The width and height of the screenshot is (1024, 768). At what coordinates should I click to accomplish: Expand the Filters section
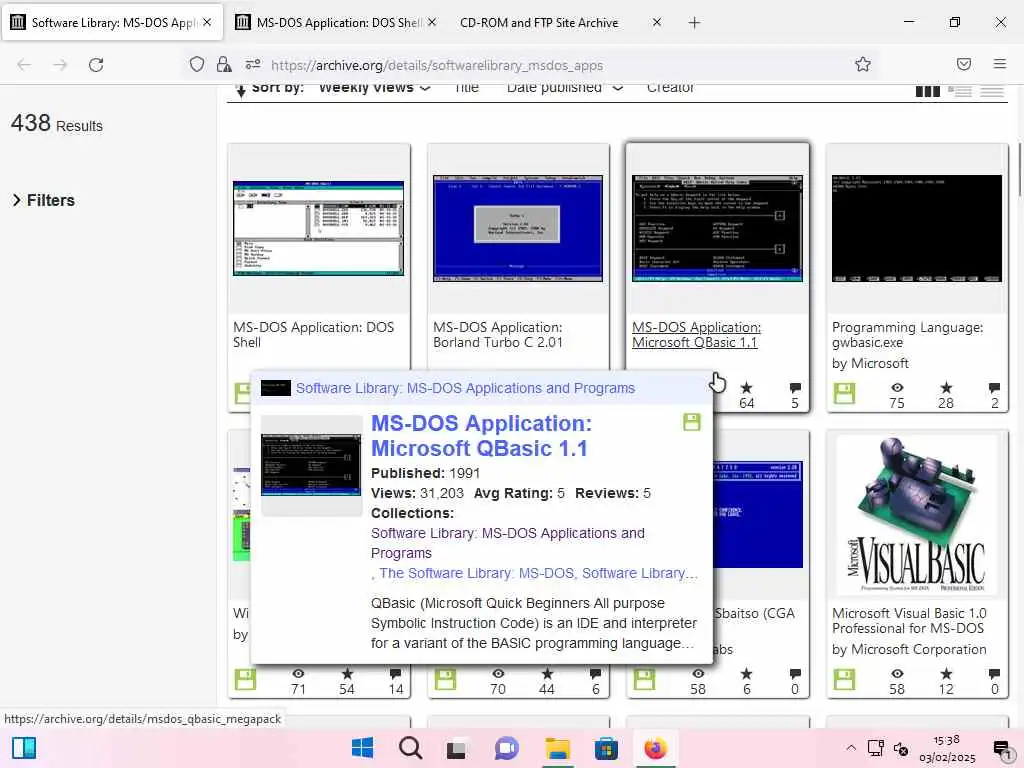tap(44, 200)
